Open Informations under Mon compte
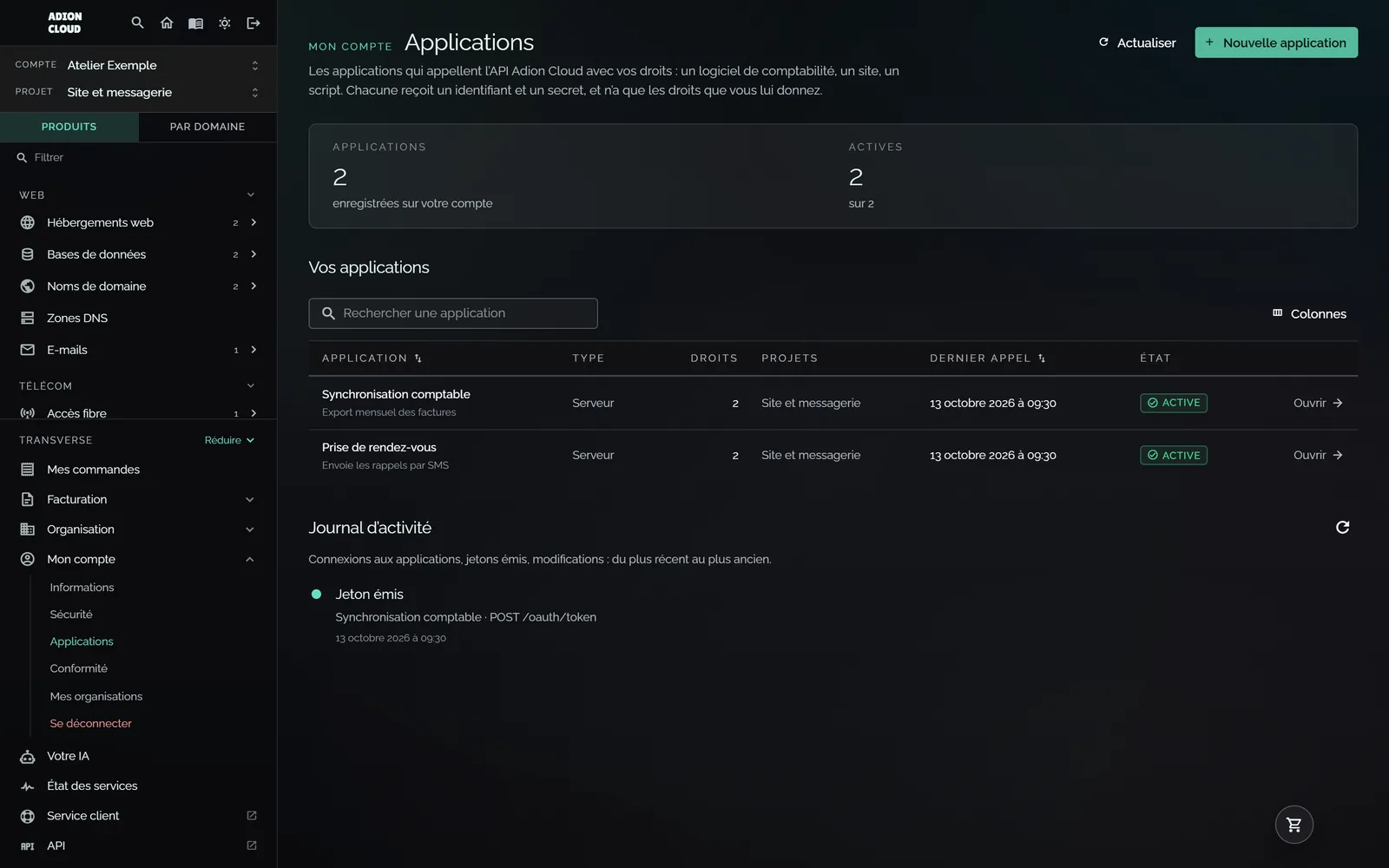The width and height of the screenshot is (1389, 868). pyautogui.click(x=82, y=588)
